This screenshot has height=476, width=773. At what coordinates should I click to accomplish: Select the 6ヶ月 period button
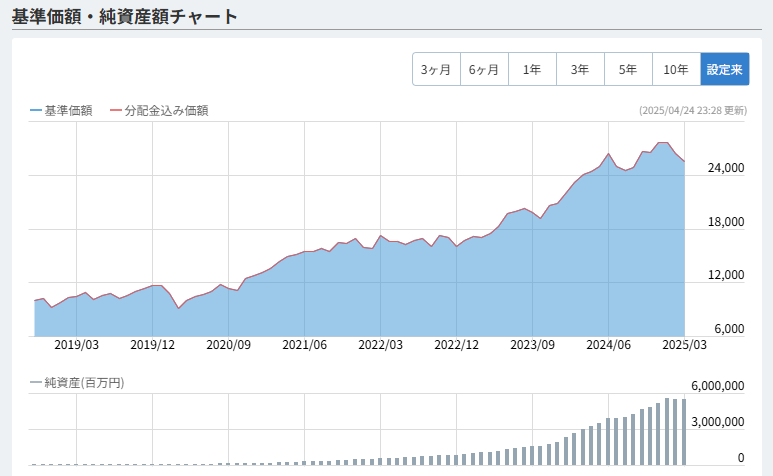click(484, 69)
